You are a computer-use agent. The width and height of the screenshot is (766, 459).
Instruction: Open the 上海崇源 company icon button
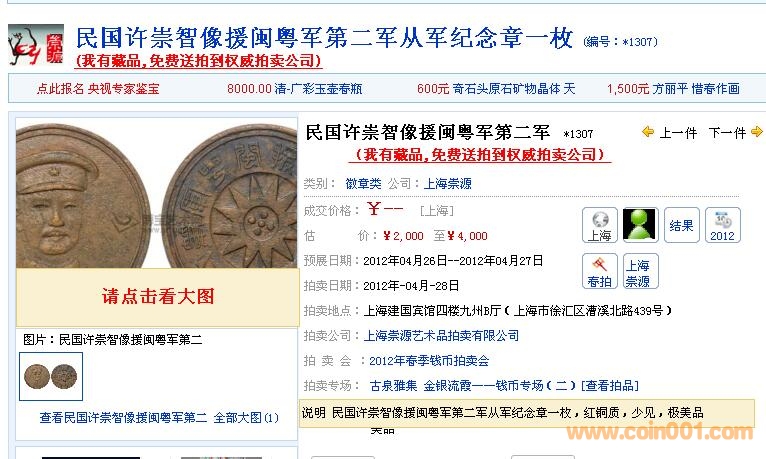tap(640, 271)
